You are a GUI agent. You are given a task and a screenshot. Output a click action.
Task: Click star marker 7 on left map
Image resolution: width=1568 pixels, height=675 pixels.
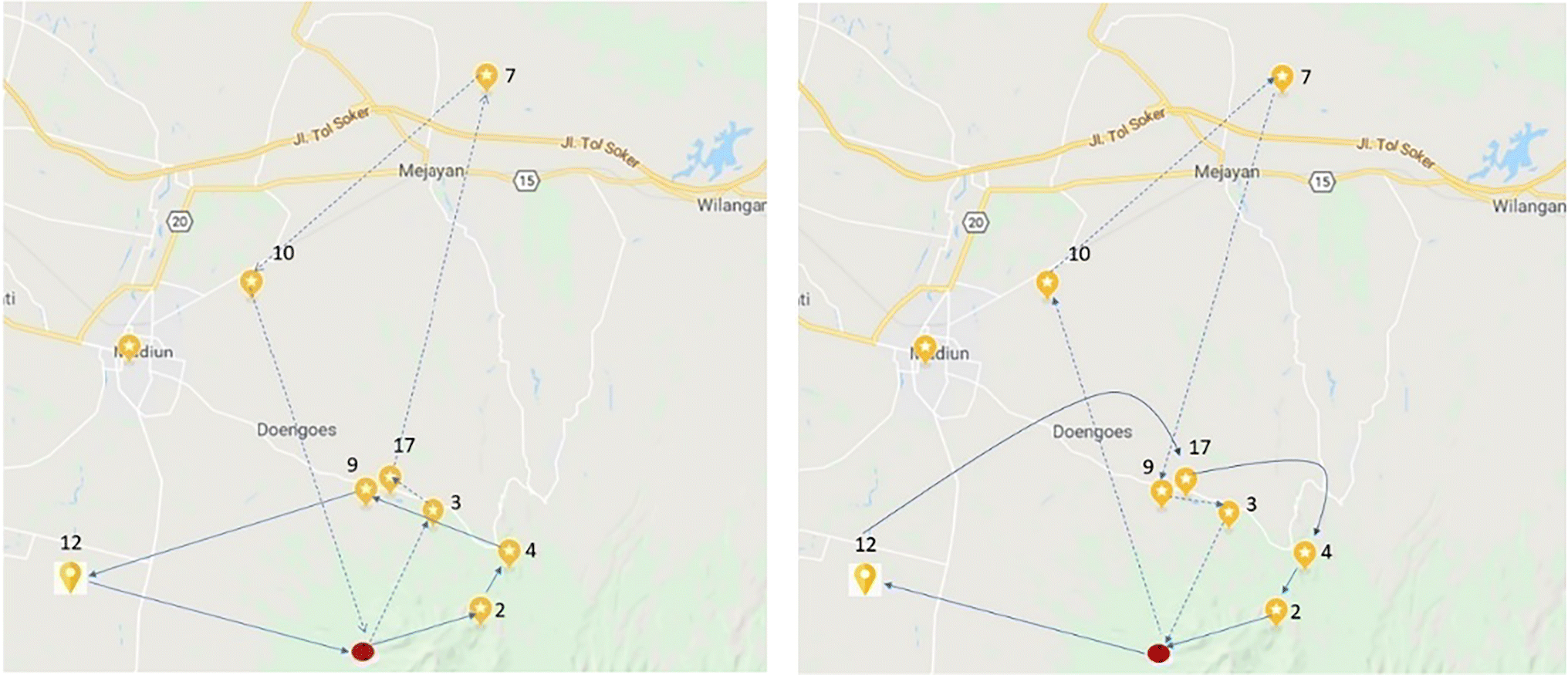(x=485, y=77)
